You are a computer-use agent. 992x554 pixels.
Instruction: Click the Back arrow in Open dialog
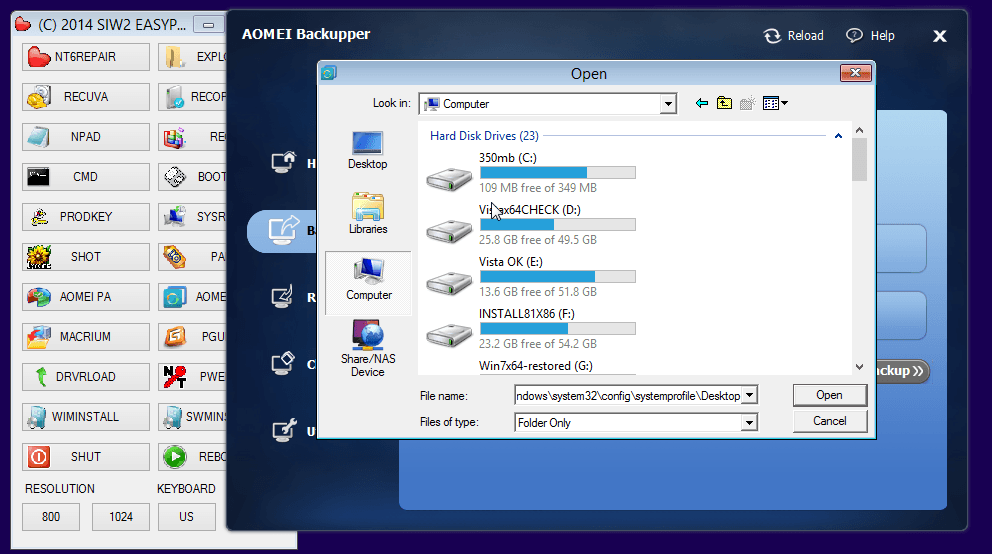[x=702, y=103]
